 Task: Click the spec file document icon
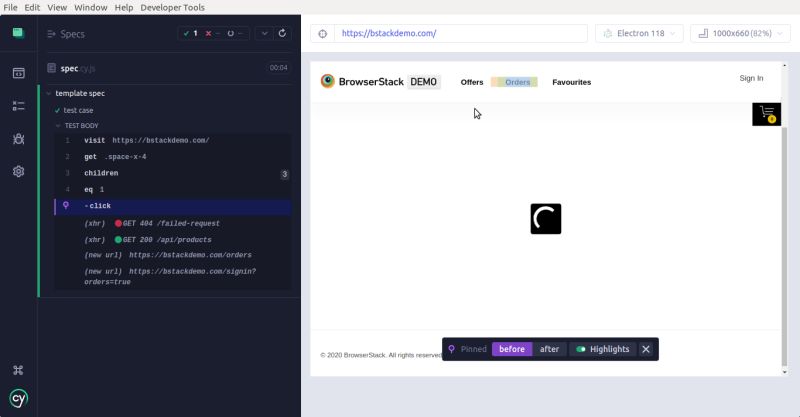click(x=52, y=68)
